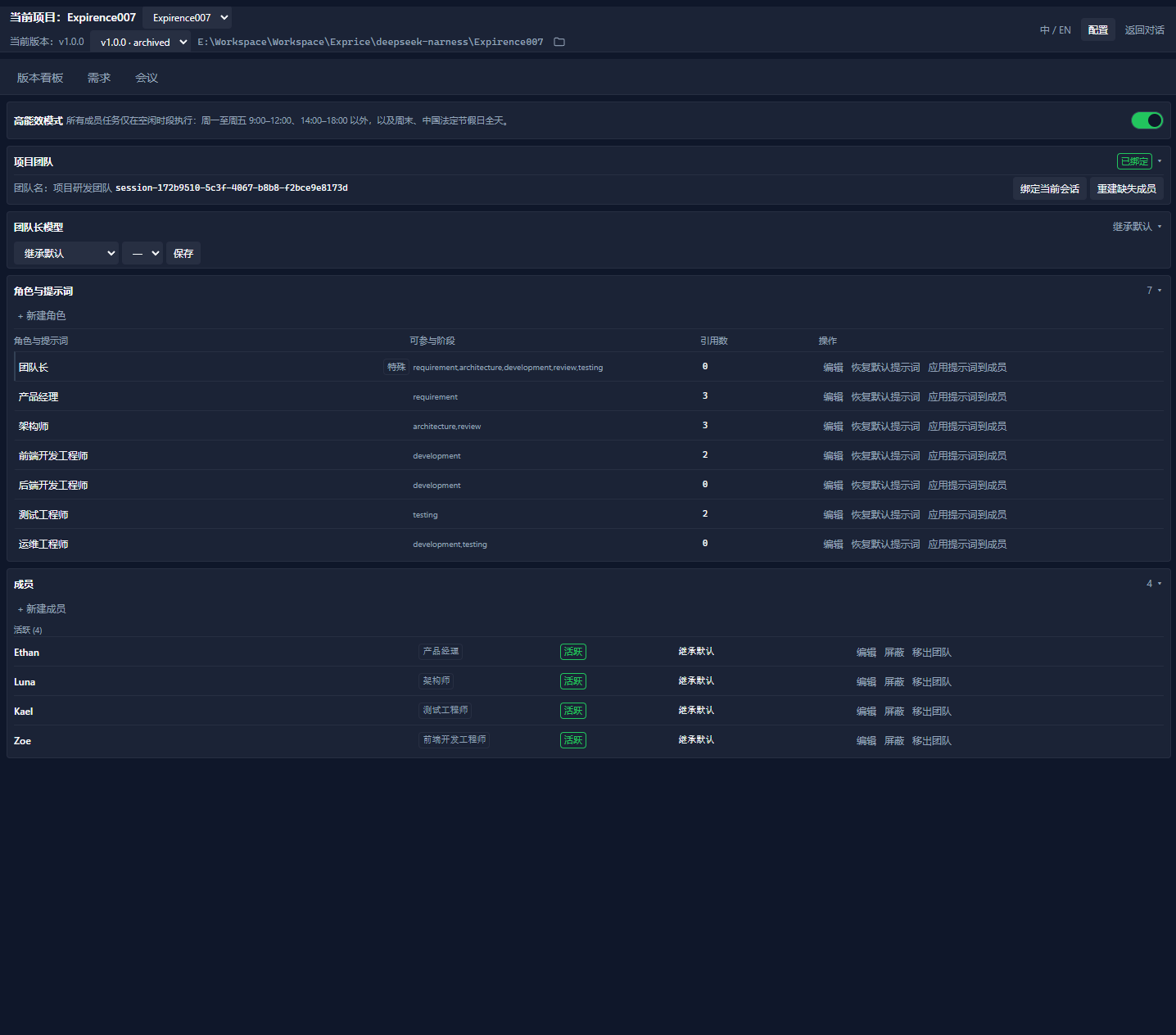Click the 特殊 tag on 团队长 row
The image size is (1176, 1035).
396,367
